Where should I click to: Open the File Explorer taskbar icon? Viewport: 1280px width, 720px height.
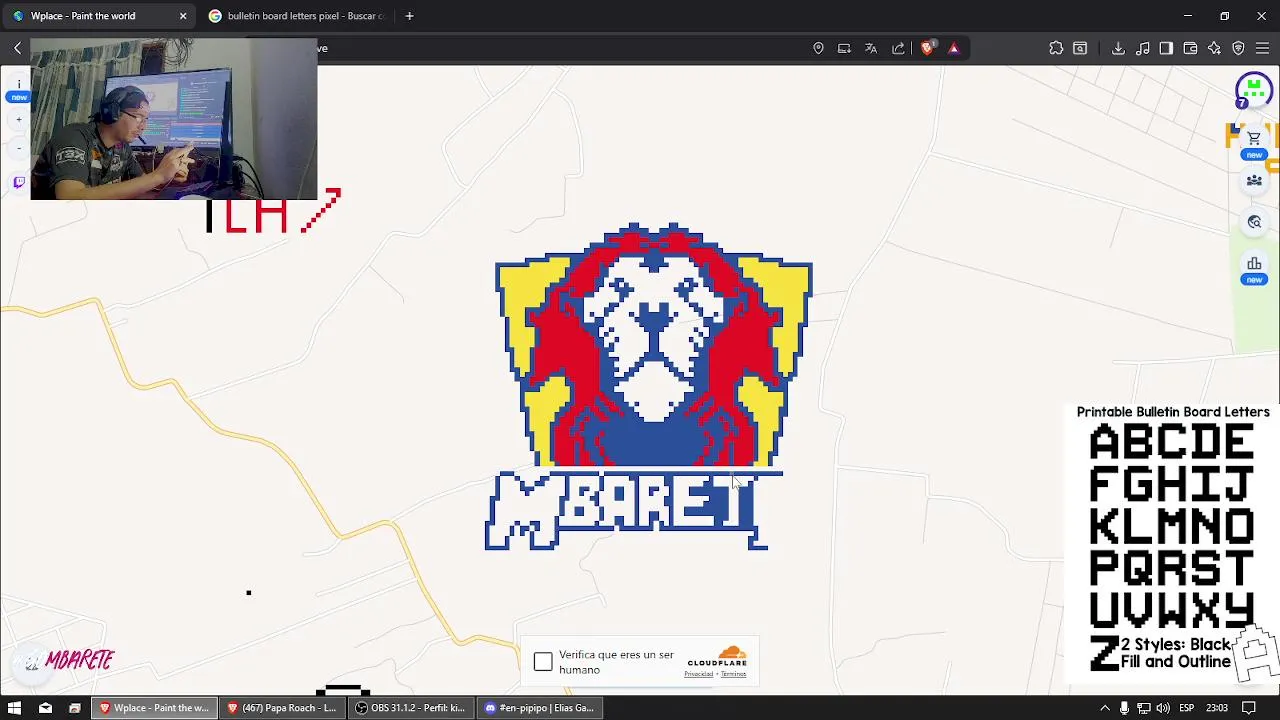pos(74,708)
